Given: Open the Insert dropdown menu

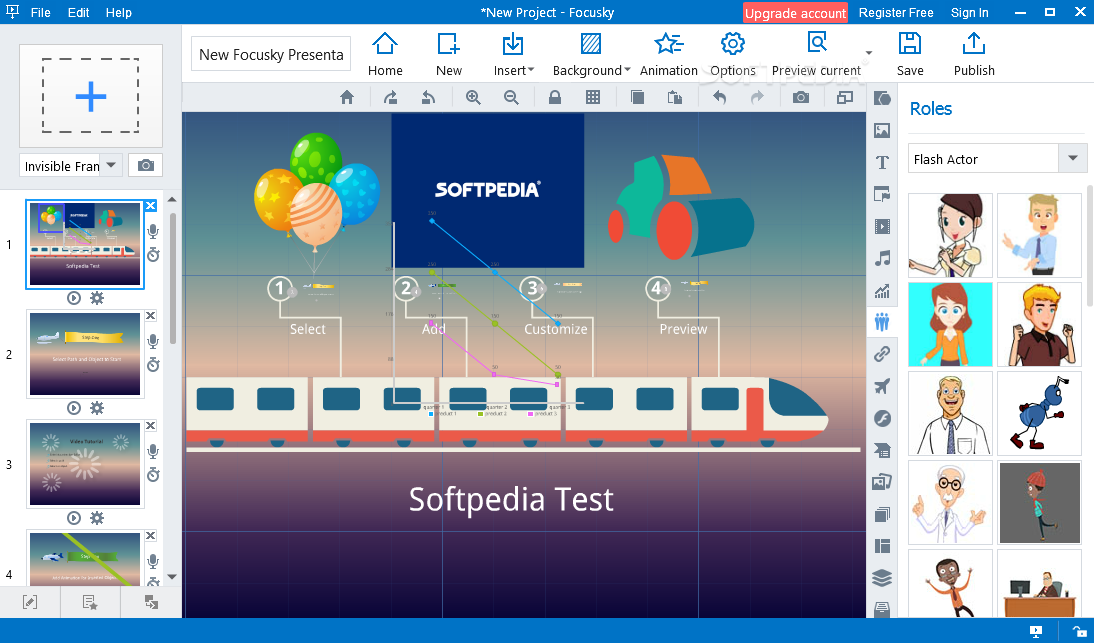Looking at the screenshot, I should [x=513, y=54].
